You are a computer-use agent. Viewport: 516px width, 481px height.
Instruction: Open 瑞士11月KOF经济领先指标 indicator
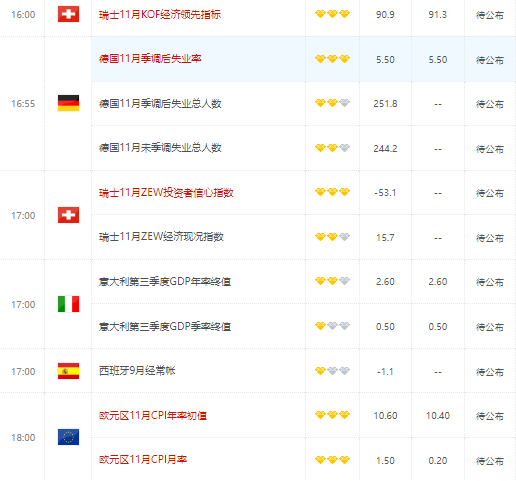[160, 14]
